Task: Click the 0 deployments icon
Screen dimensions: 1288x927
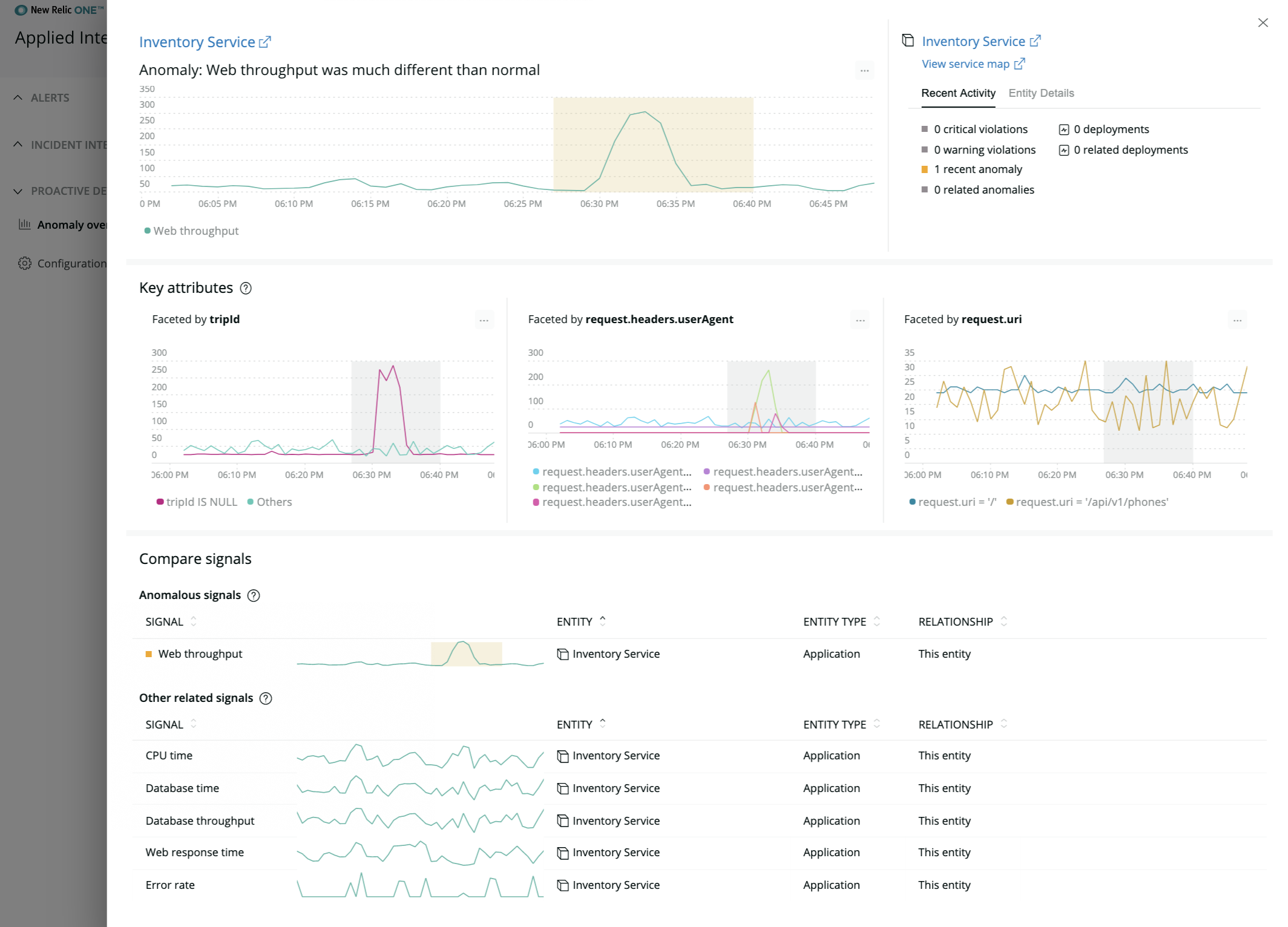Action: [x=1063, y=129]
